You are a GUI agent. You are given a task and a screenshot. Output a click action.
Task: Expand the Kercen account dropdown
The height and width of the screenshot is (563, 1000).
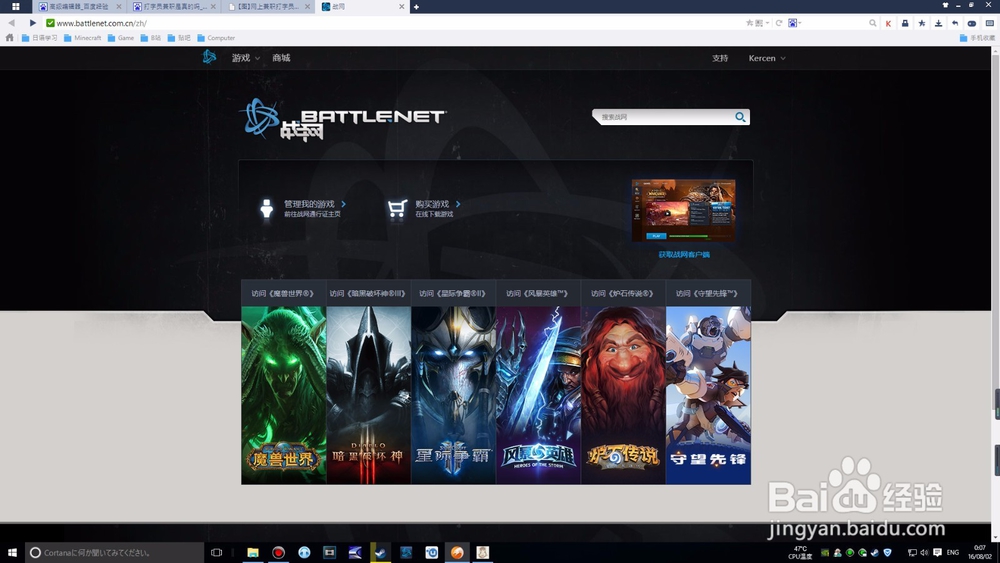(767, 58)
